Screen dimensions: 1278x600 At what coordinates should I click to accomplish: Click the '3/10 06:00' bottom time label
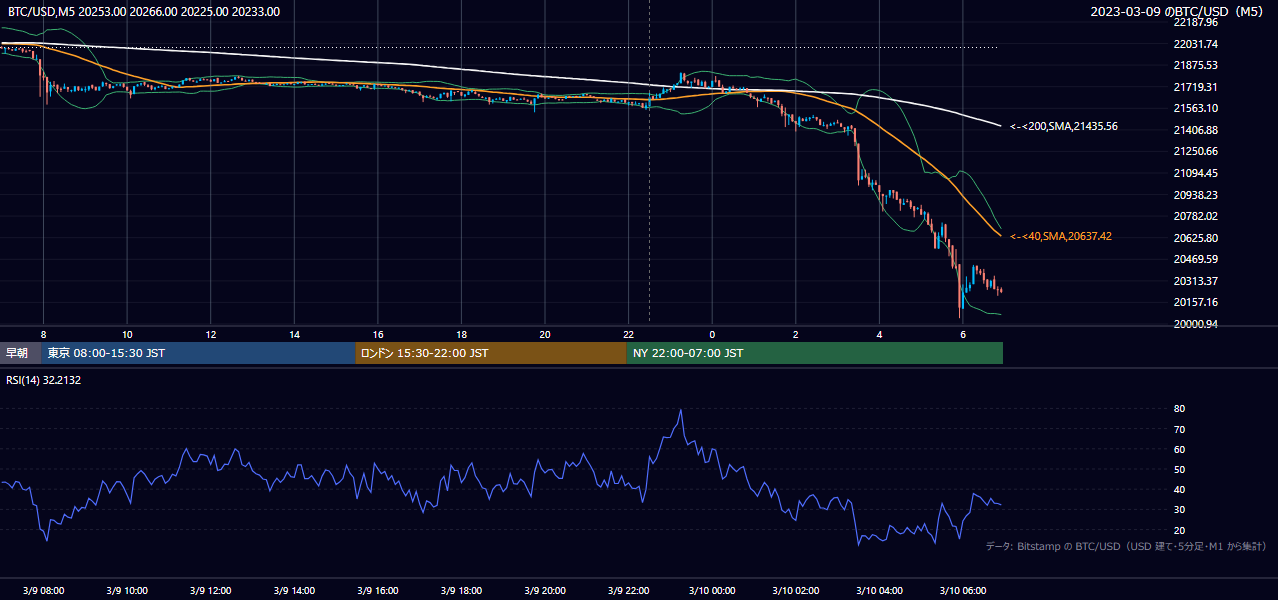963,591
